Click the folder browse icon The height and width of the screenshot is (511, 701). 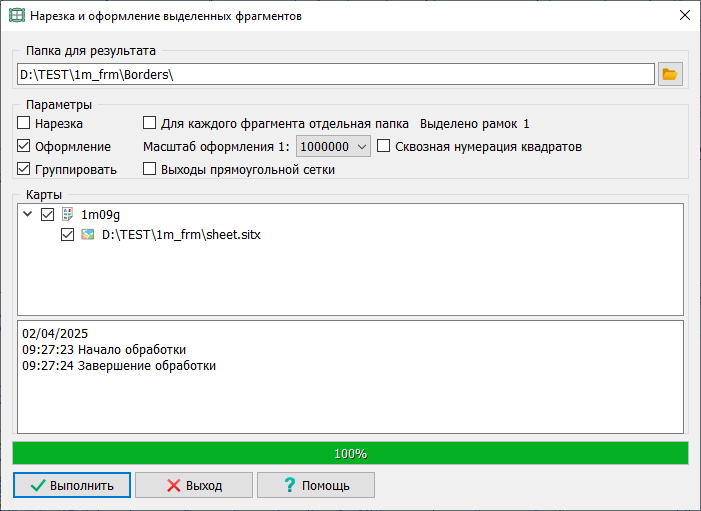coord(670,74)
